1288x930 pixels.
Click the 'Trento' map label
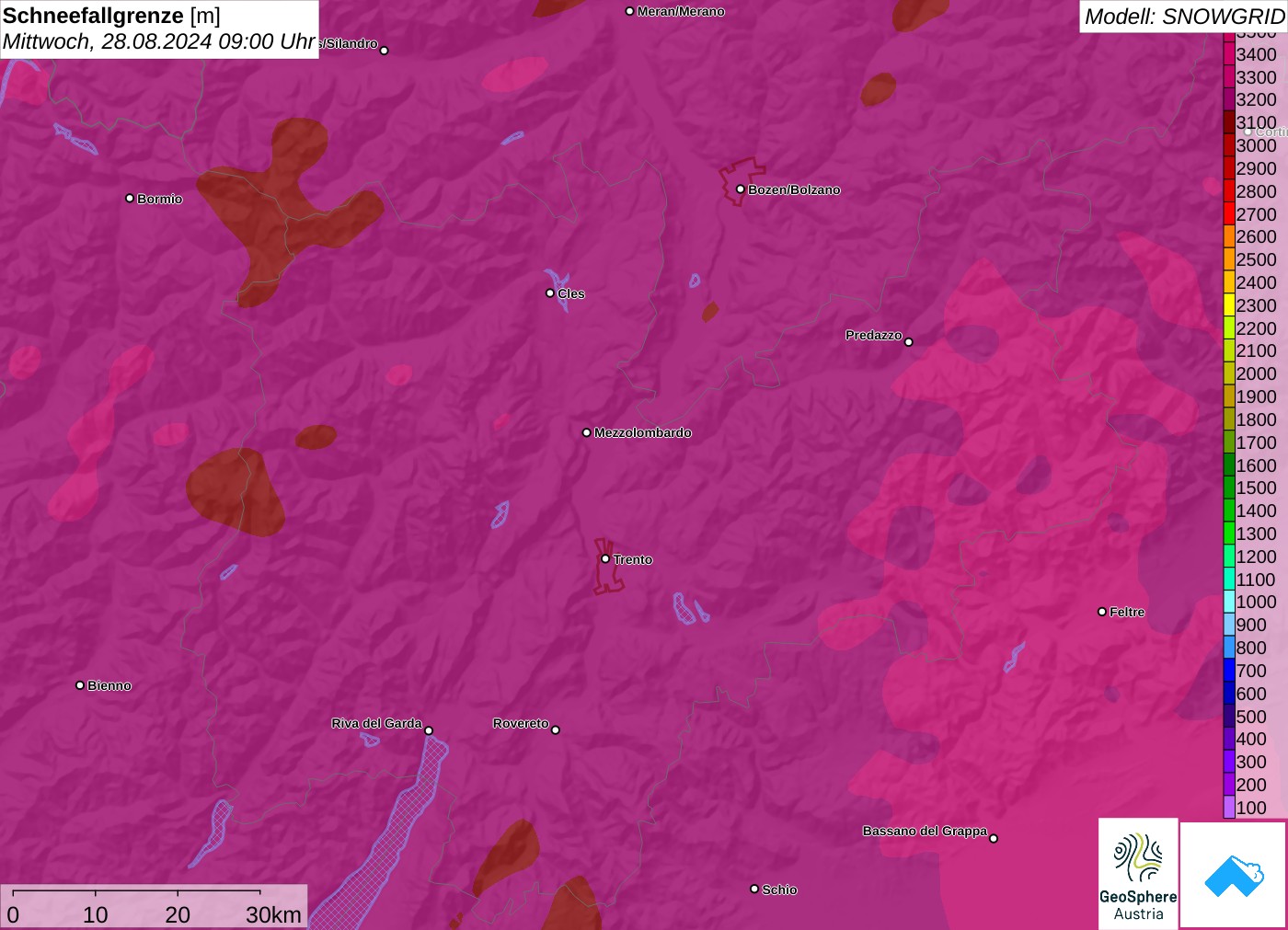pos(633,559)
